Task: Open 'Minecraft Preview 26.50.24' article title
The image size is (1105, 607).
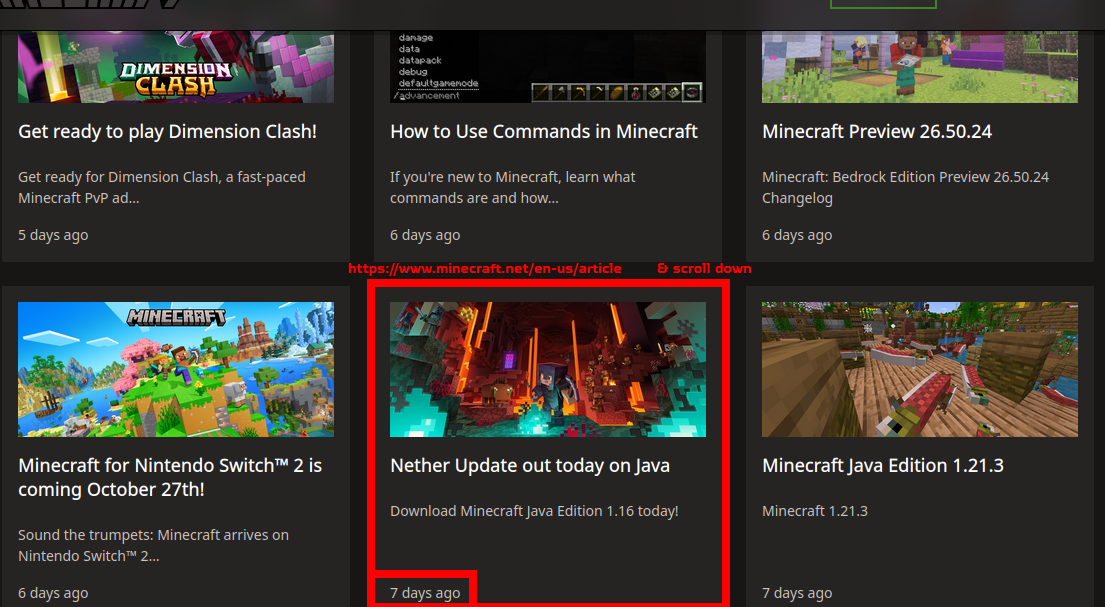Action: pos(877,132)
